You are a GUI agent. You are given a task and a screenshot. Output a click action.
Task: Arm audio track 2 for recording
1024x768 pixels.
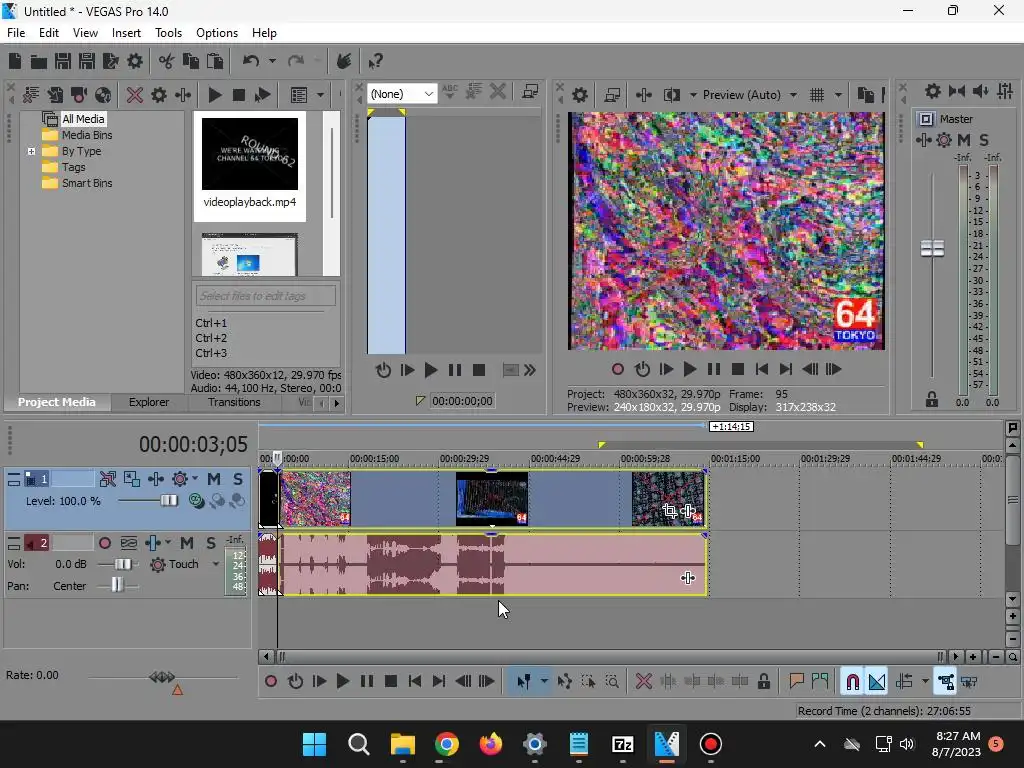105,543
